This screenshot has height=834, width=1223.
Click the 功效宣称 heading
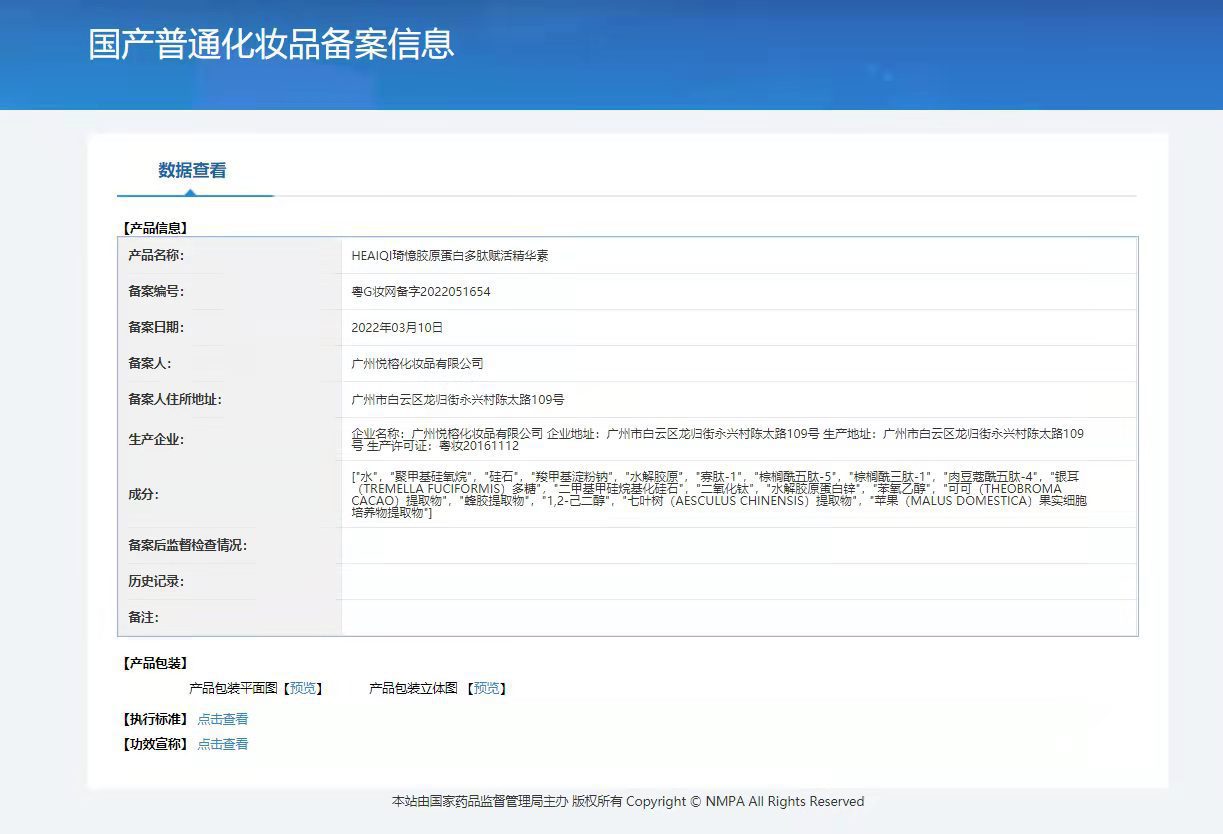[155, 744]
